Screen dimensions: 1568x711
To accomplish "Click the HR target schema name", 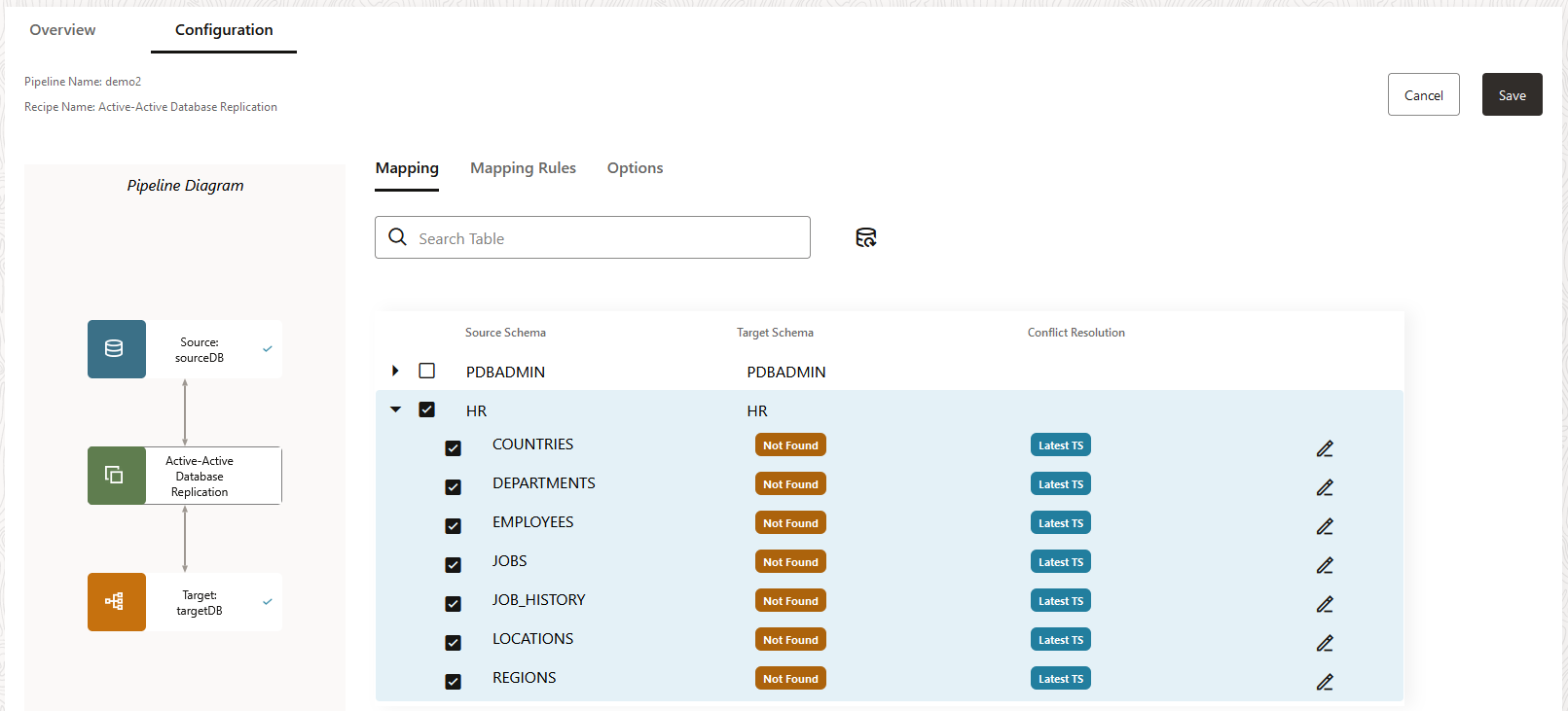I will coord(757,410).
